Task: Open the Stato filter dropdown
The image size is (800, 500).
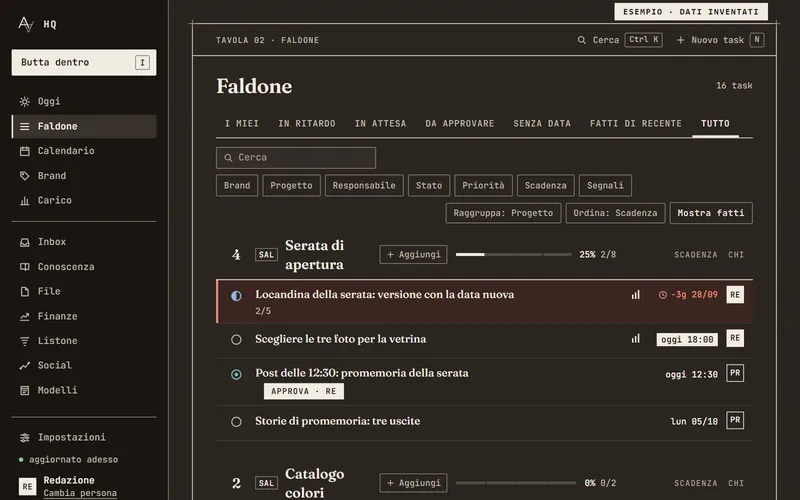Action: coord(429,186)
